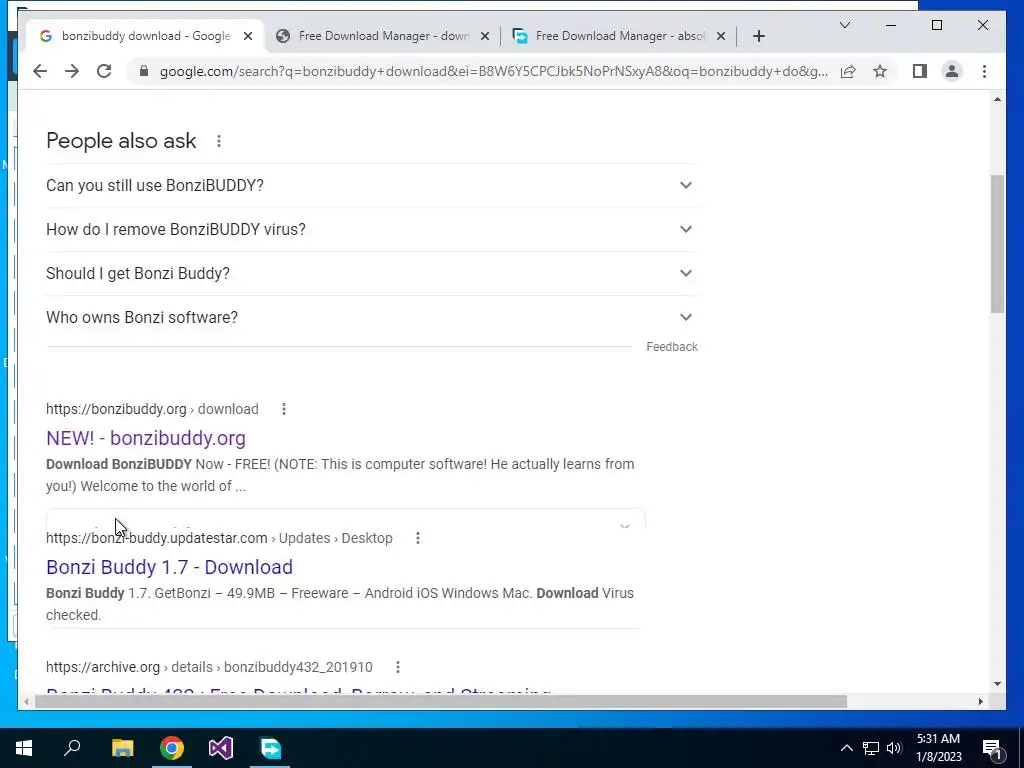Click the horizontal scrollbar thumb

click(441, 701)
